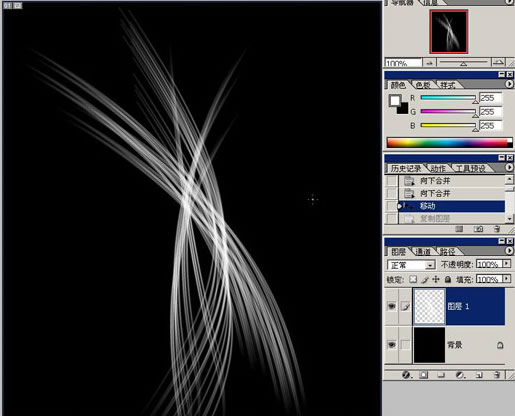Click the foreground white color swatch
The image size is (515, 416).
(x=395, y=100)
